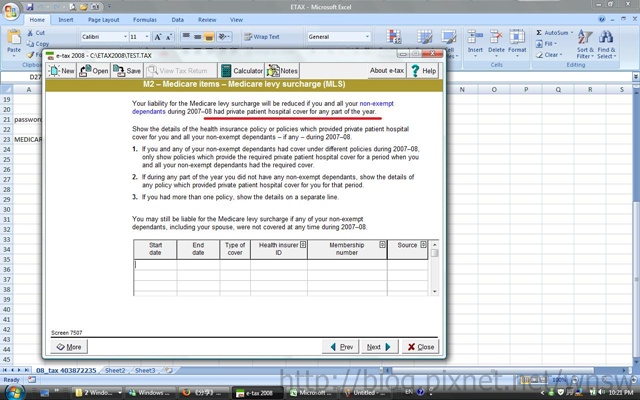Viewport: 640px width, 400px height.
Task: Click the Conditional Formatting icon
Action: pos(394,37)
